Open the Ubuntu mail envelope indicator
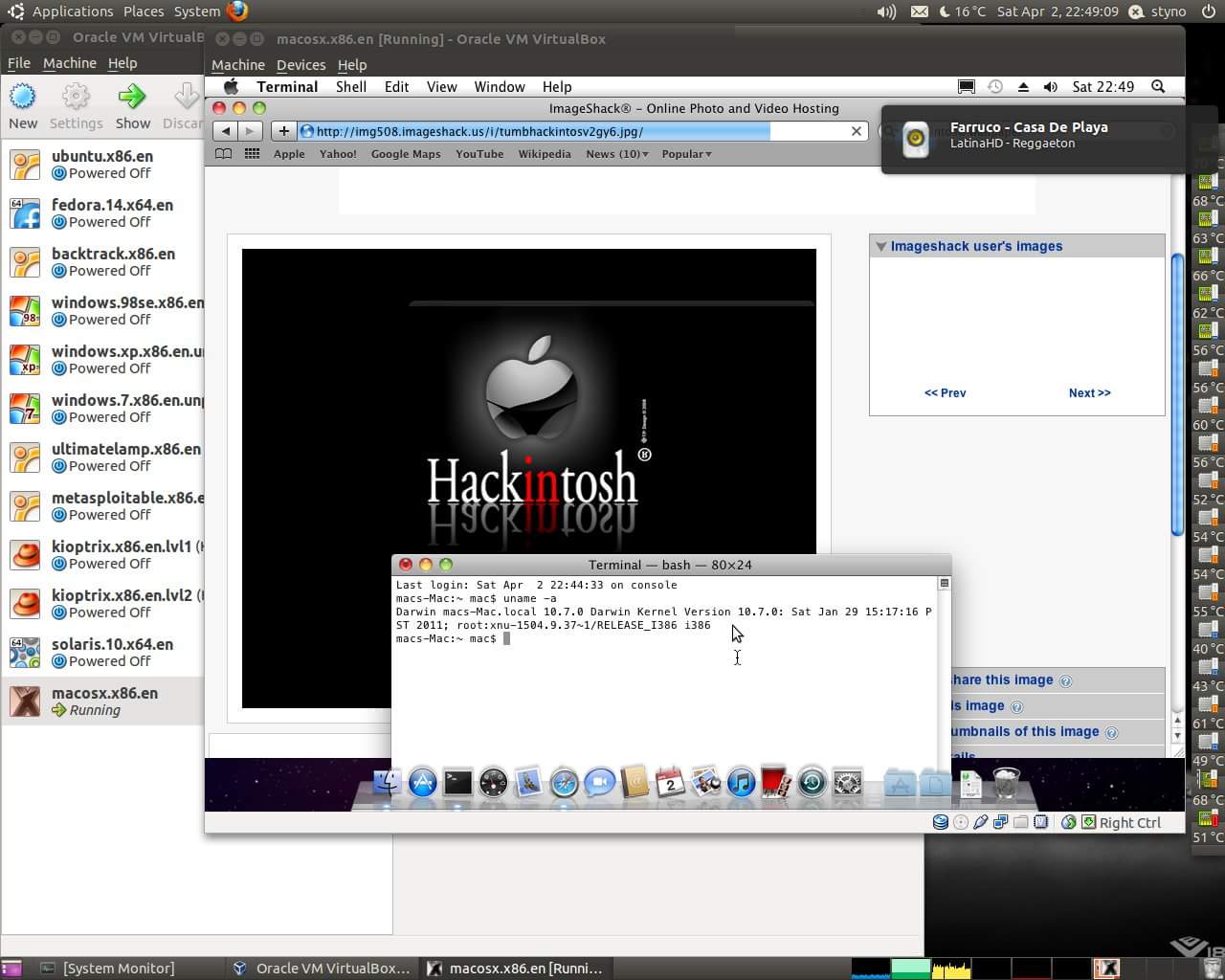This screenshot has width=1225, height=980. [919, 11]
